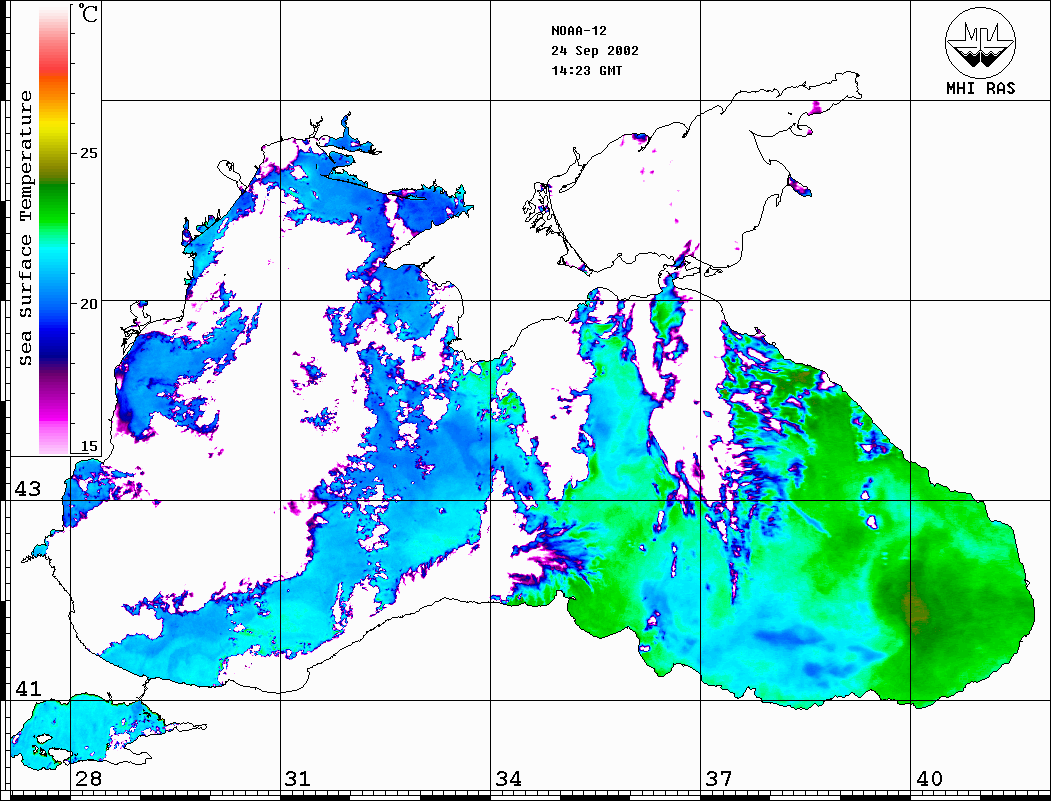
Task: Click the '15' tick label on scale
Action: (x=88, y=446)
